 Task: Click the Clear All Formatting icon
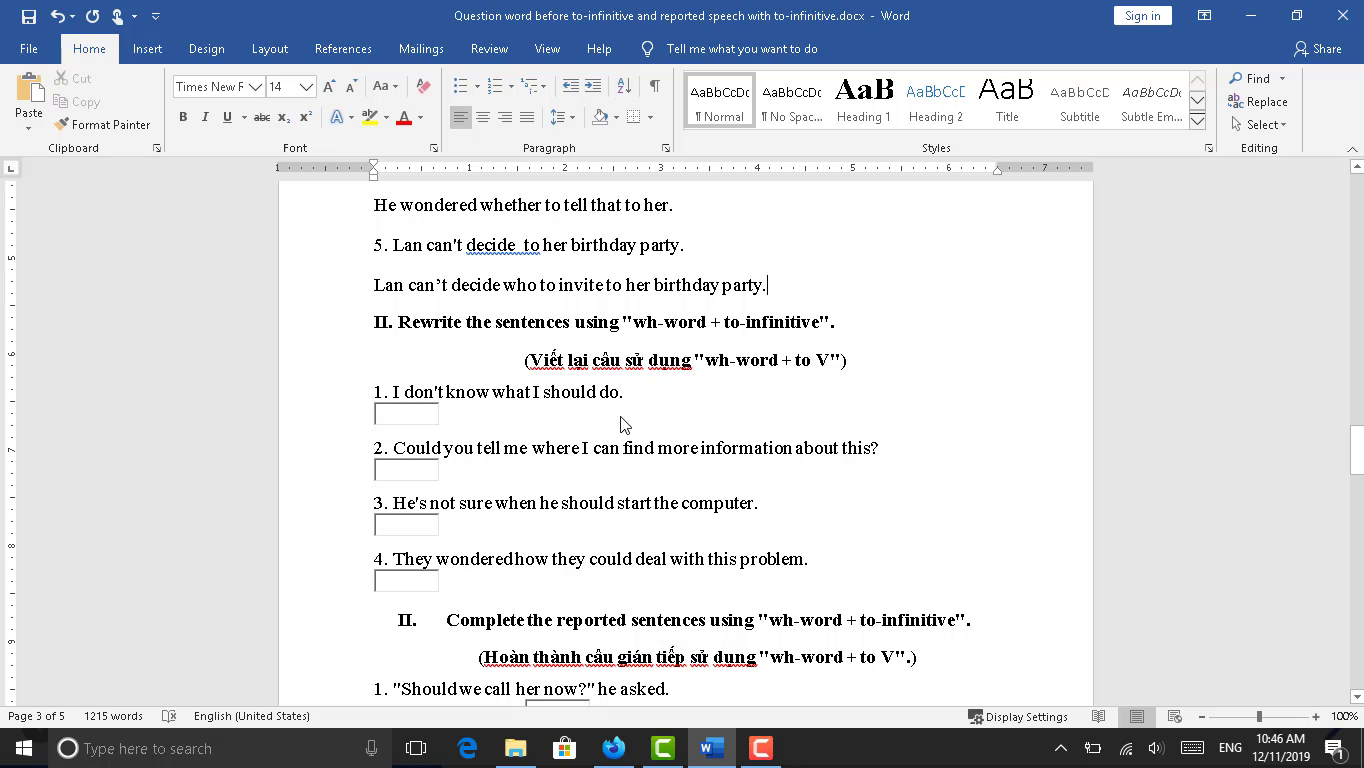click(423, 87)
